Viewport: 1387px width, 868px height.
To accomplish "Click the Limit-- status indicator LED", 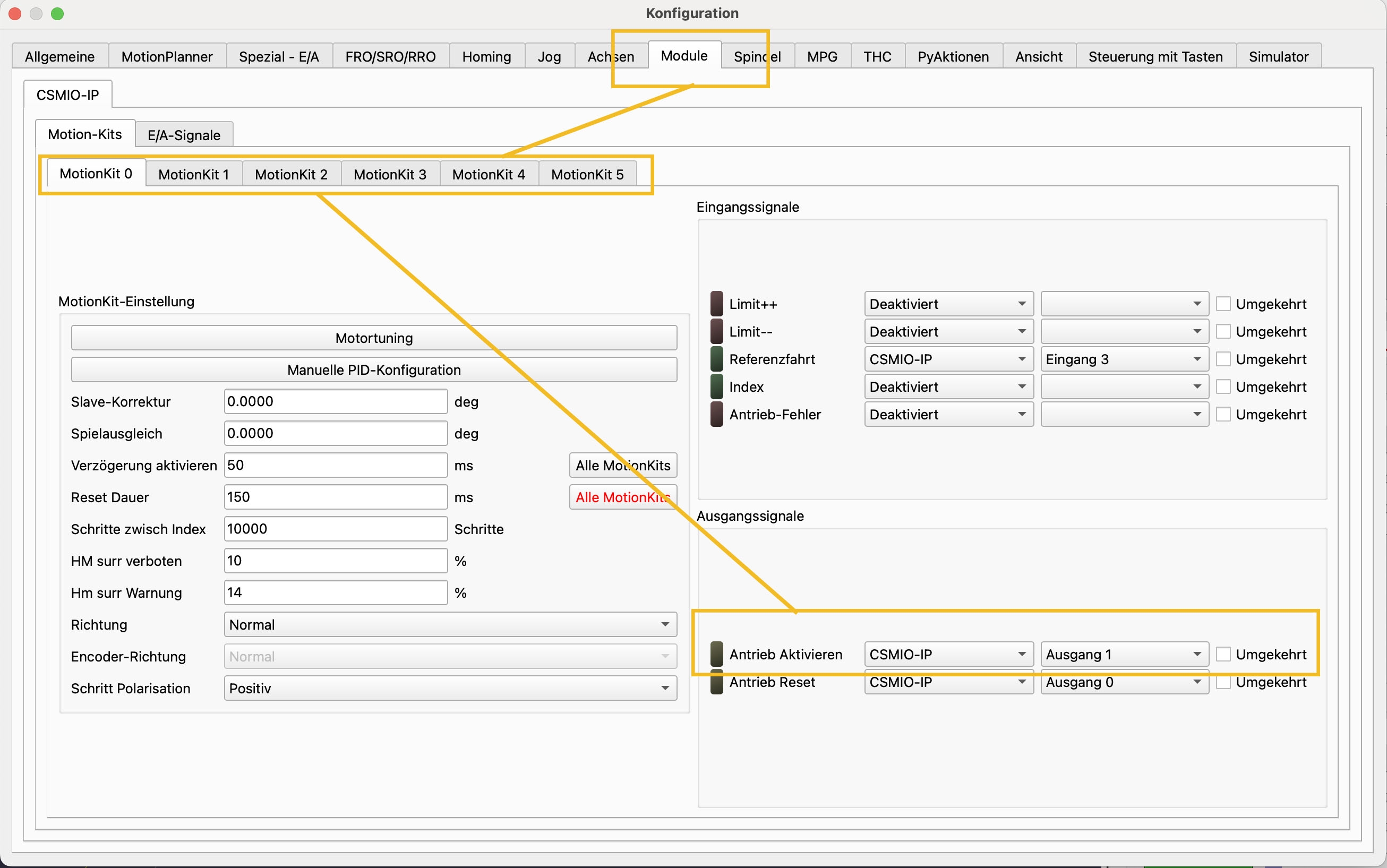I will [716, 331].
